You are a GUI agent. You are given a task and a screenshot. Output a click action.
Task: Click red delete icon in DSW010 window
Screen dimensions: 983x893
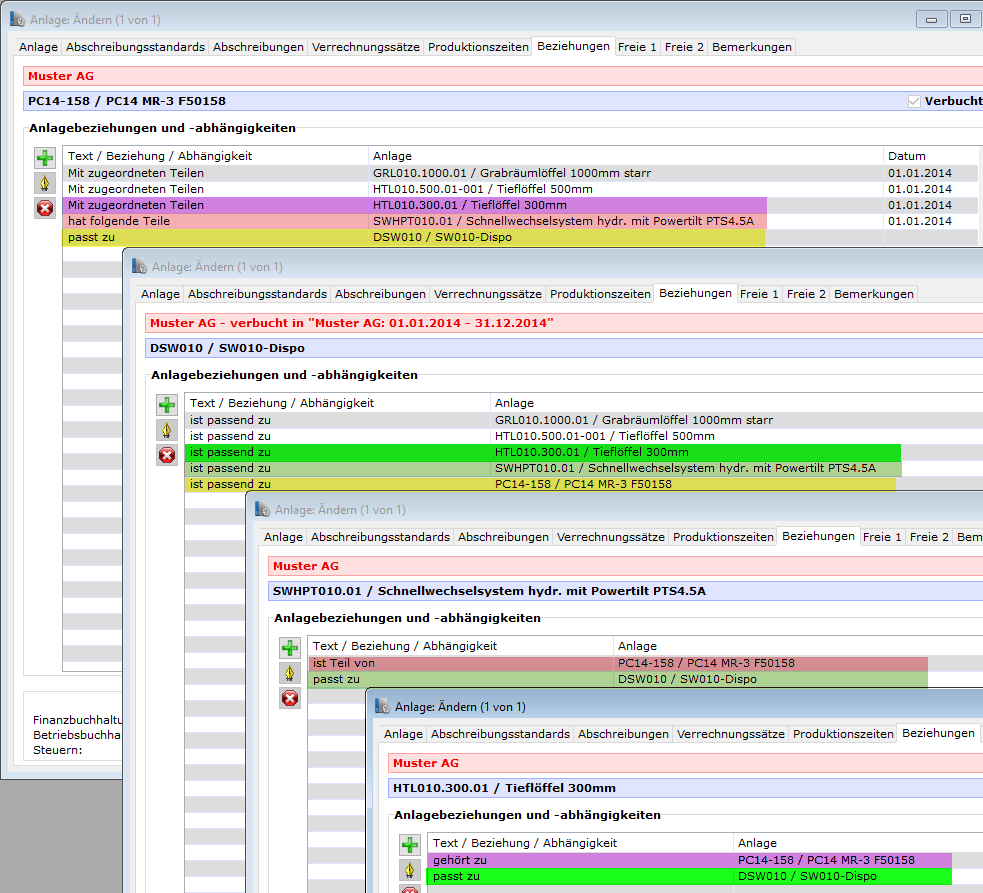[x=167, y=455]
